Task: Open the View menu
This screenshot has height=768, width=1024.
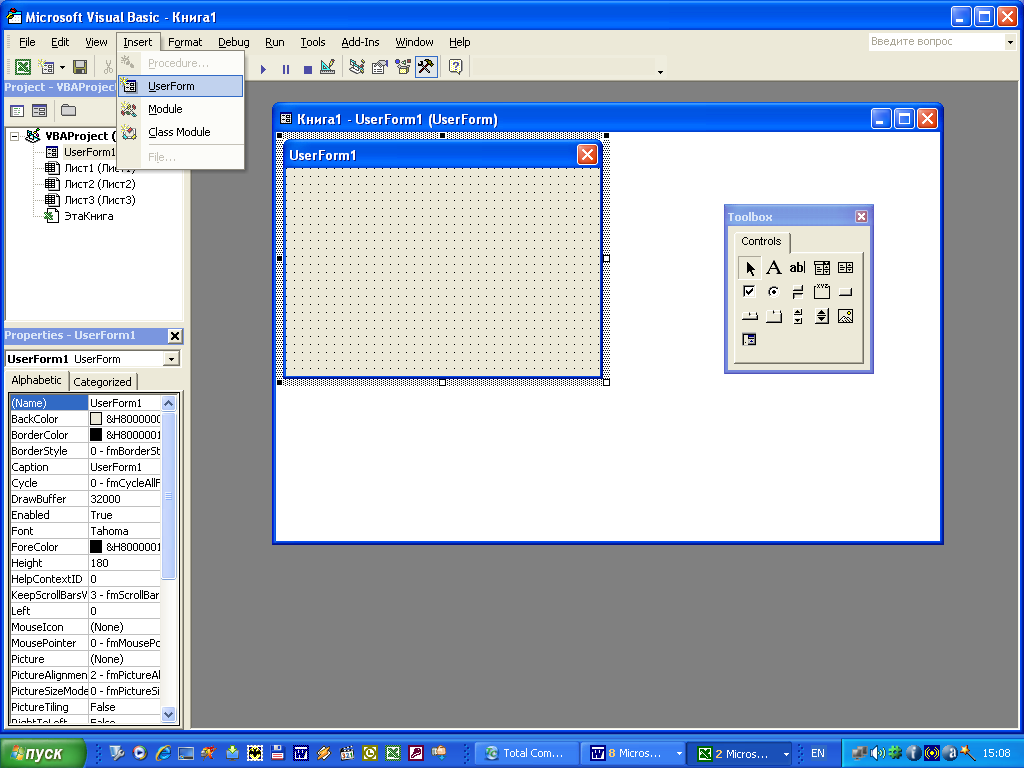Action: 96,42
